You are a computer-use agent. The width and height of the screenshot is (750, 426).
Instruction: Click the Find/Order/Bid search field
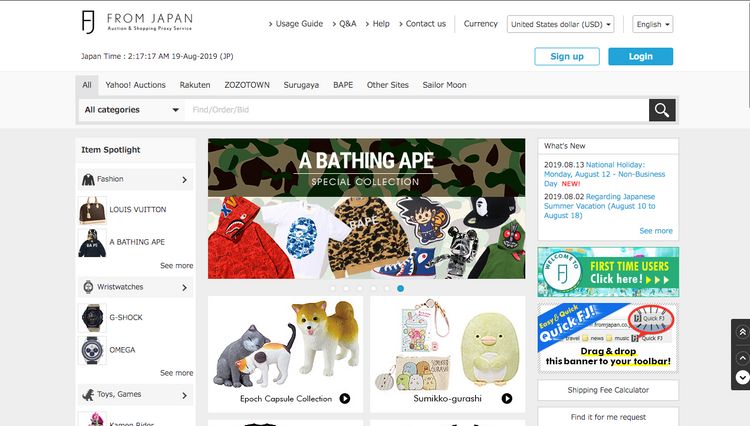pos(416,110)
